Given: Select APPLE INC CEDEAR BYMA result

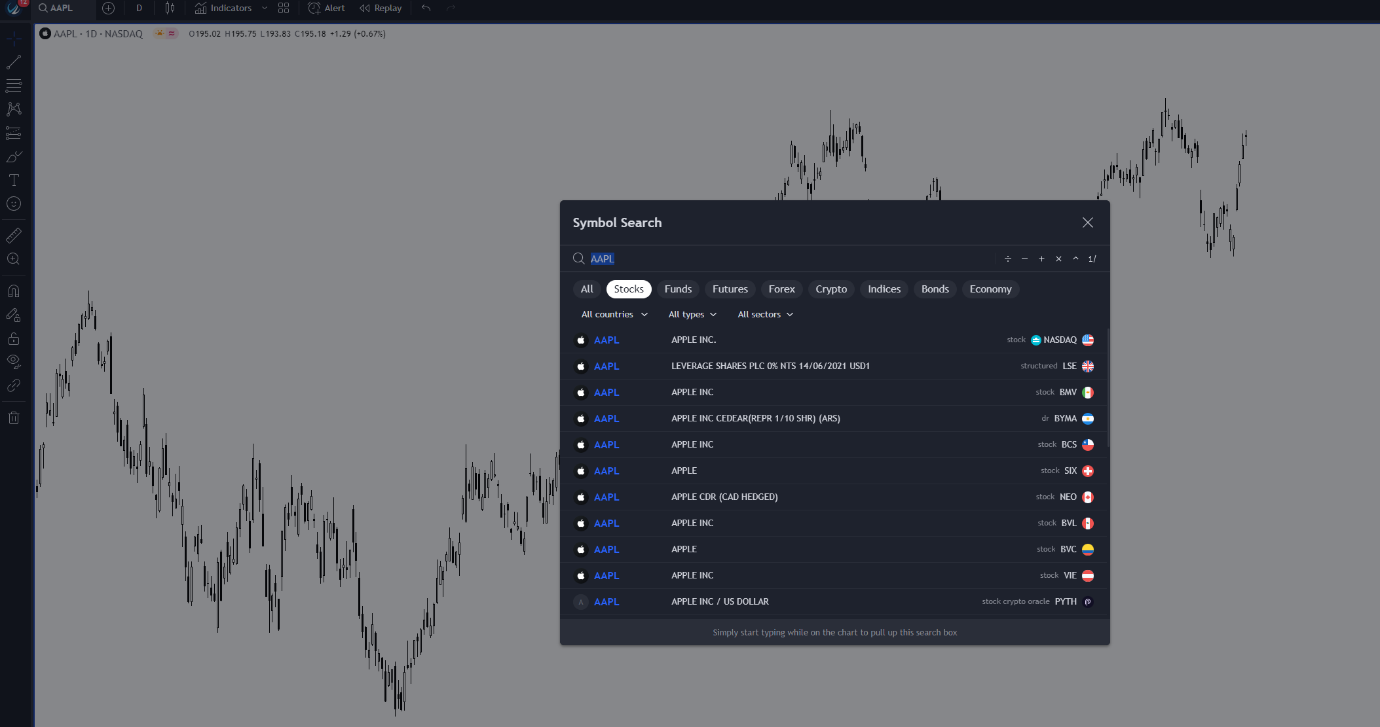Looking at the screenshot, I should tap(834, 418).
